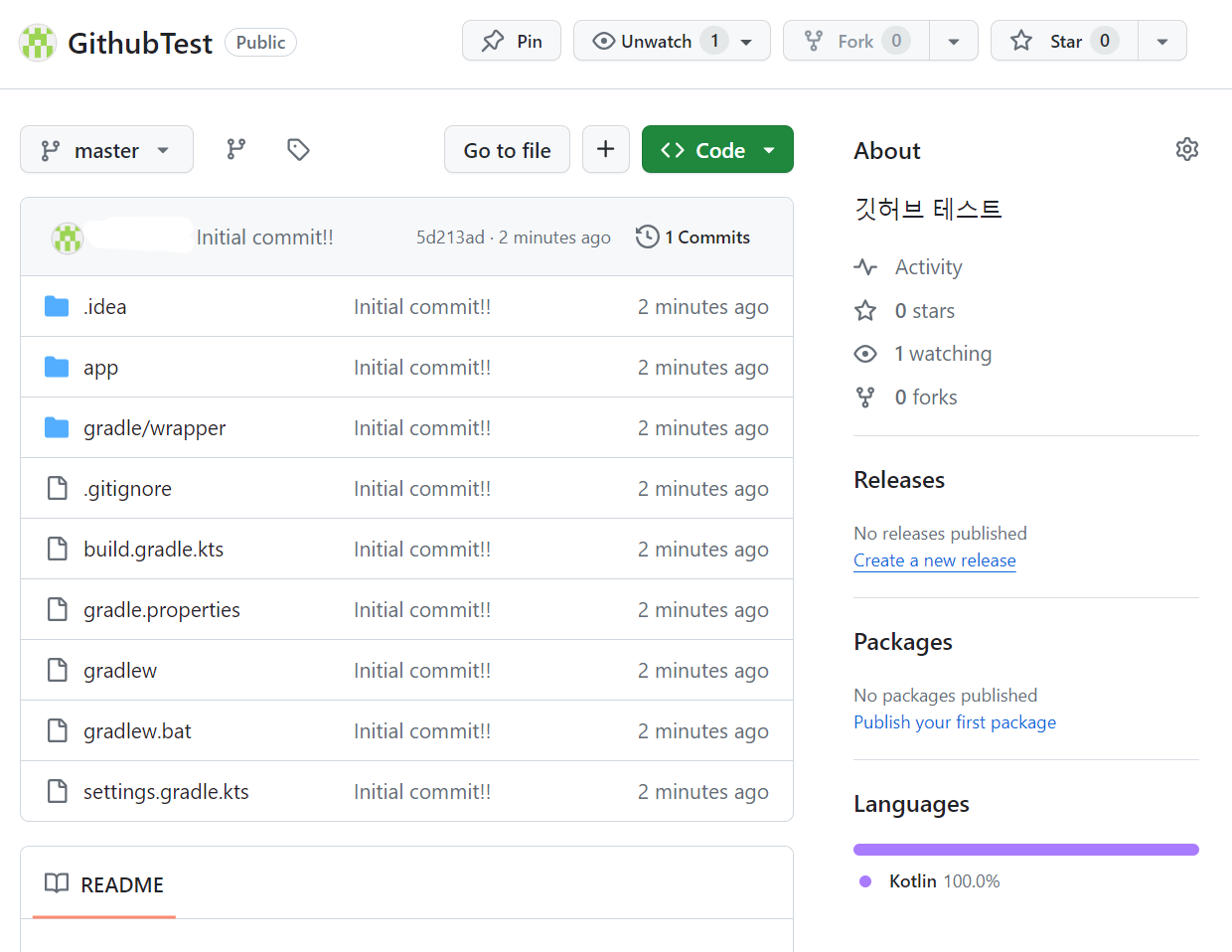Viewport: 1232px width, 952px height.
Task: Open build.gradle.kts file
Action: 154,550
